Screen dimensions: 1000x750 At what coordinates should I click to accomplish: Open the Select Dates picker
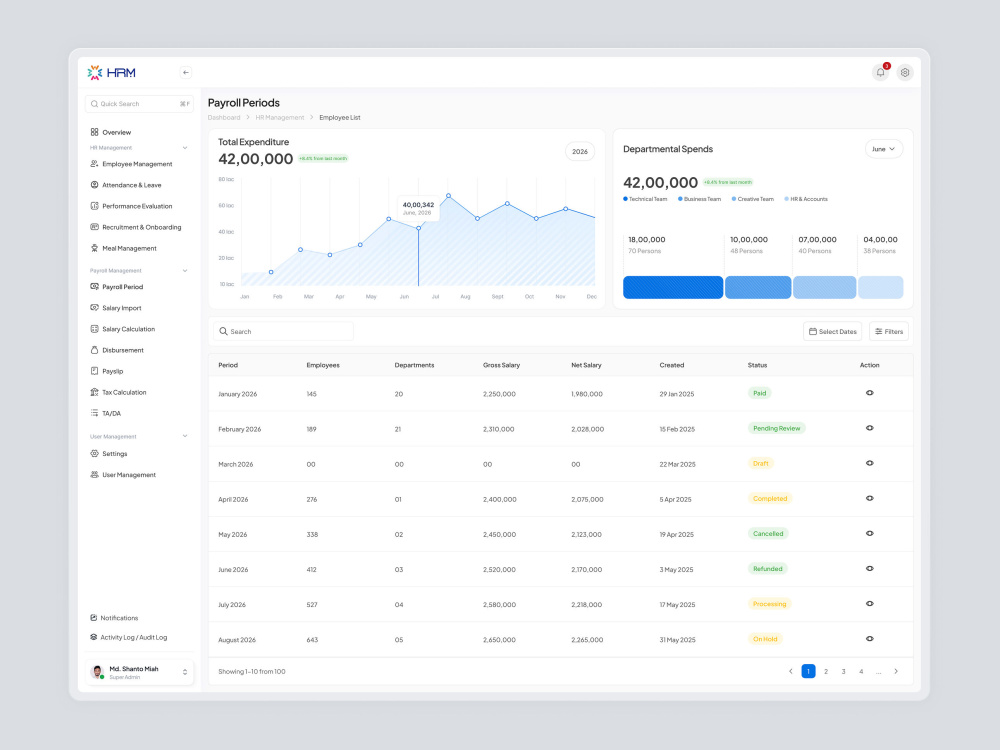[x=832, y=332]
